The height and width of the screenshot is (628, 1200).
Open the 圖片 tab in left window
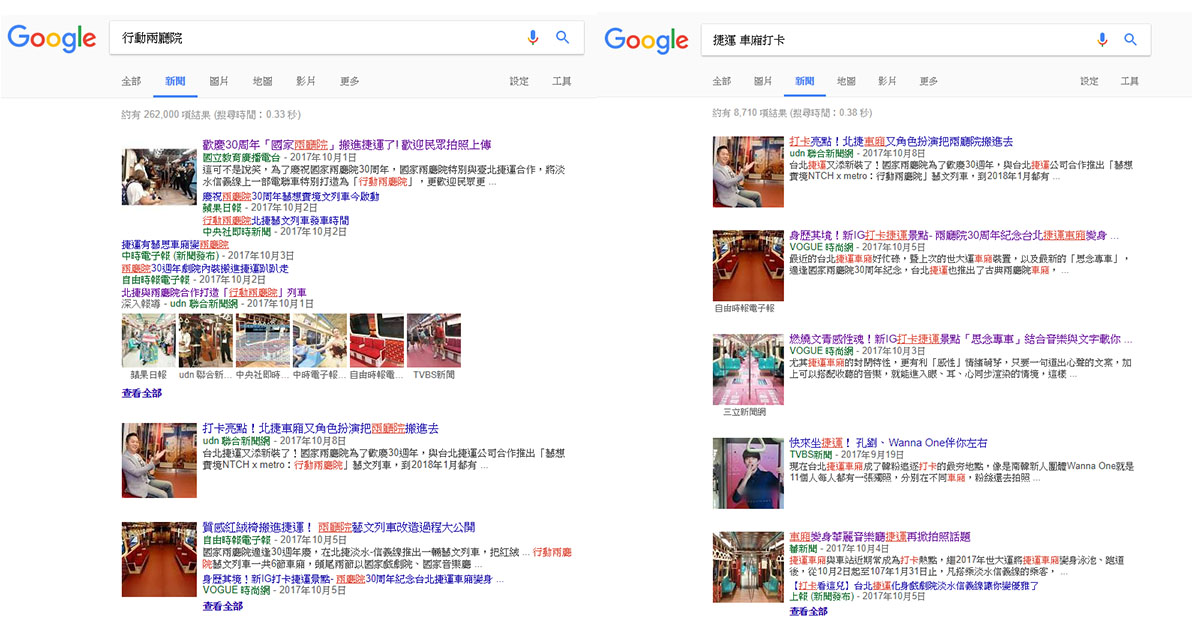click(x=218, y=81)
